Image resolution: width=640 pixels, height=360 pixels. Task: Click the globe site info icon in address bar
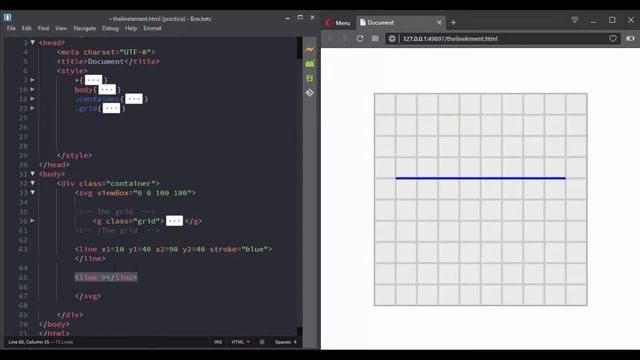[x=392, y=39]
